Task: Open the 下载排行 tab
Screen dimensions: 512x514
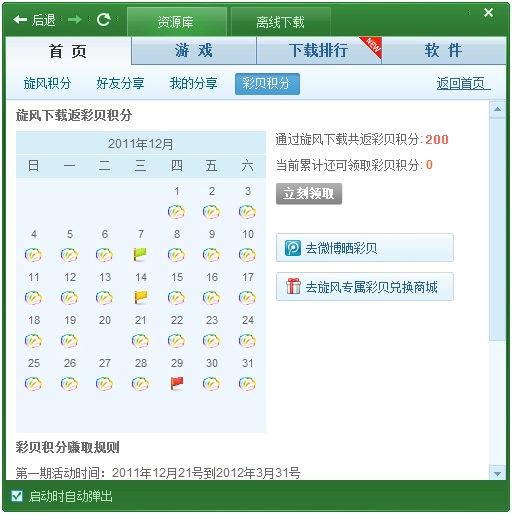Action: [x=319, y=51]
